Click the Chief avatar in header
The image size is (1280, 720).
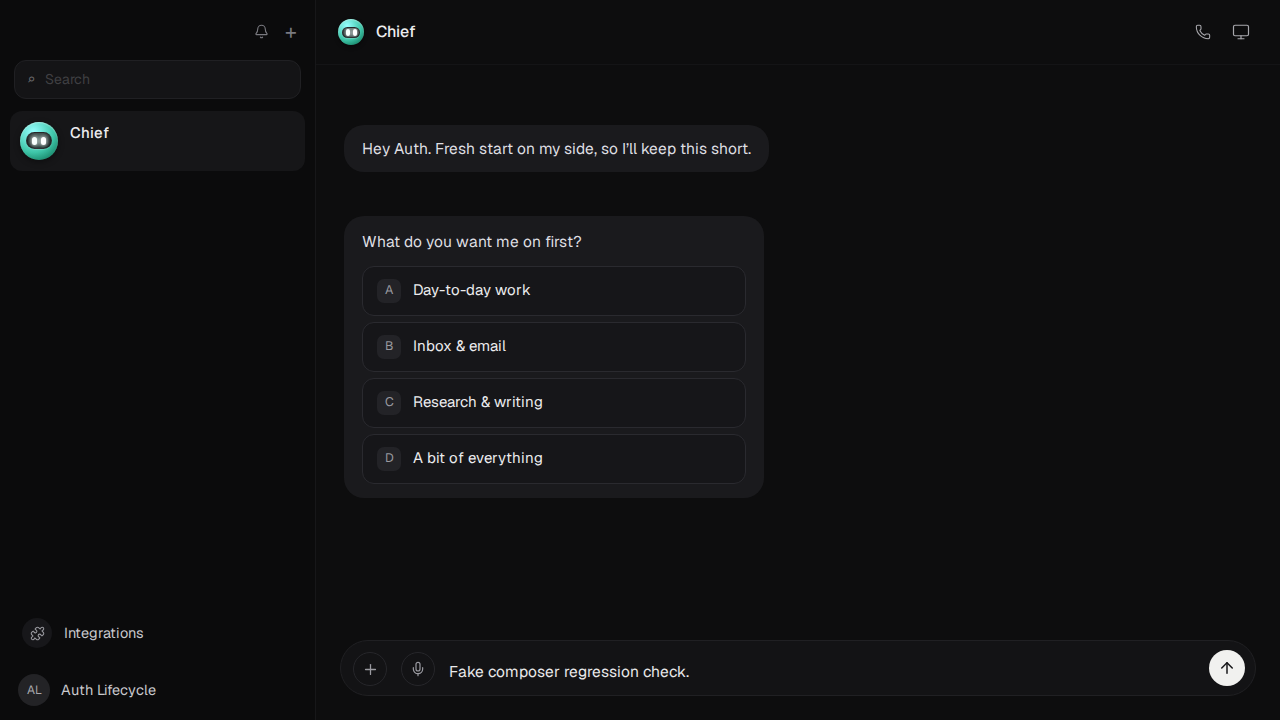coord(351,32)
